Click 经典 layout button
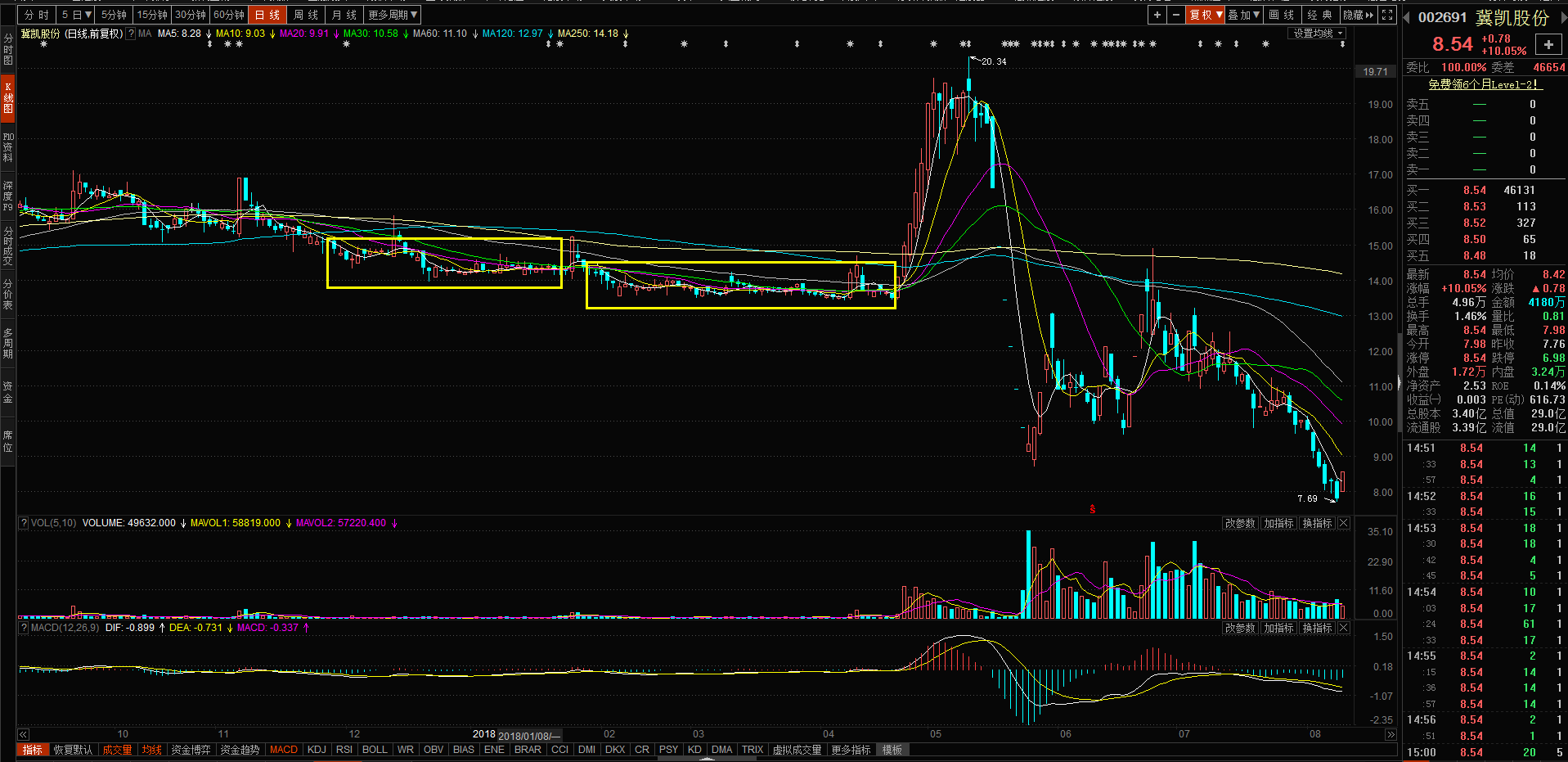Image resolution: width=1568 pixels, height=762 pixels. point(1320,15)
